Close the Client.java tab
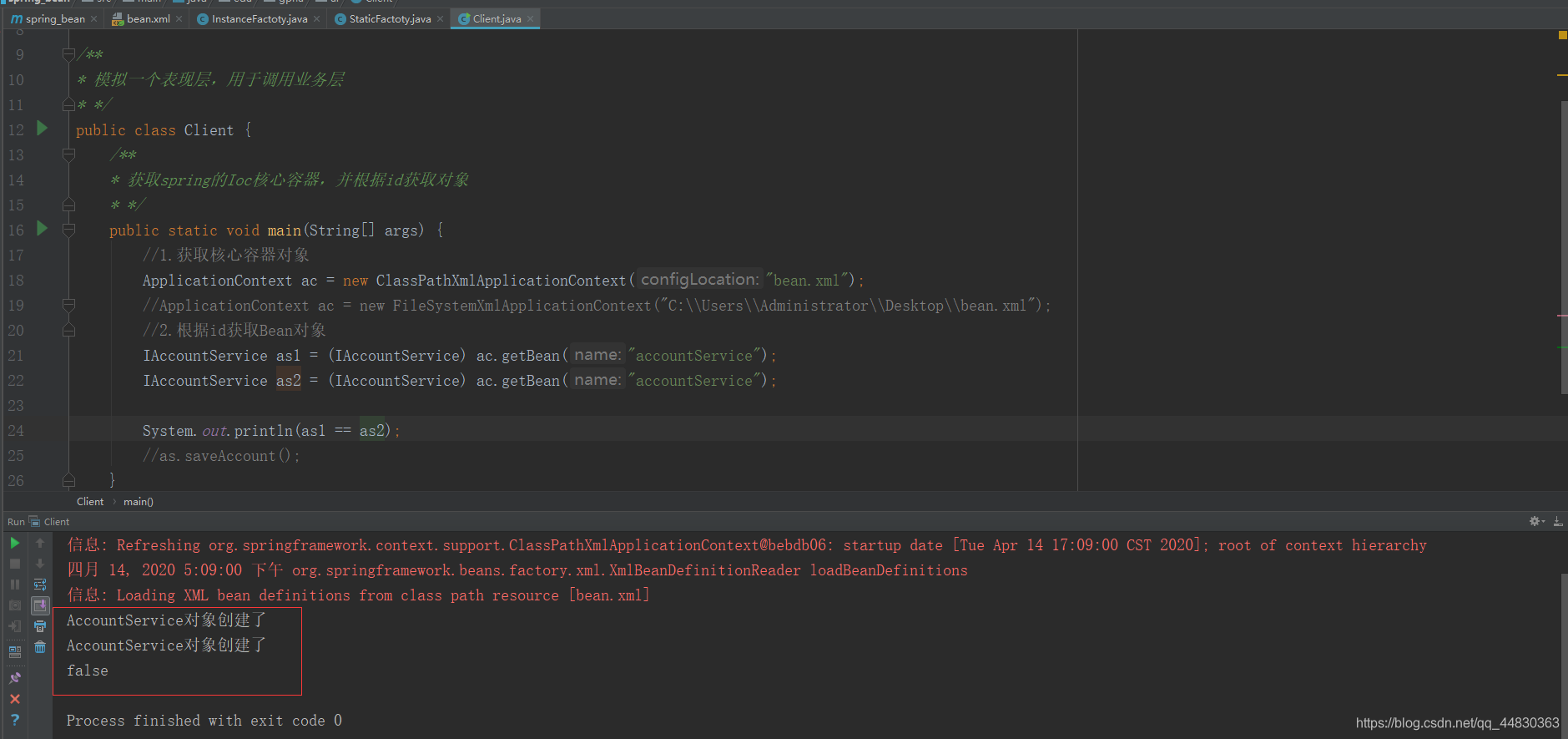The image size is (1568, 739). pos(530,18)
